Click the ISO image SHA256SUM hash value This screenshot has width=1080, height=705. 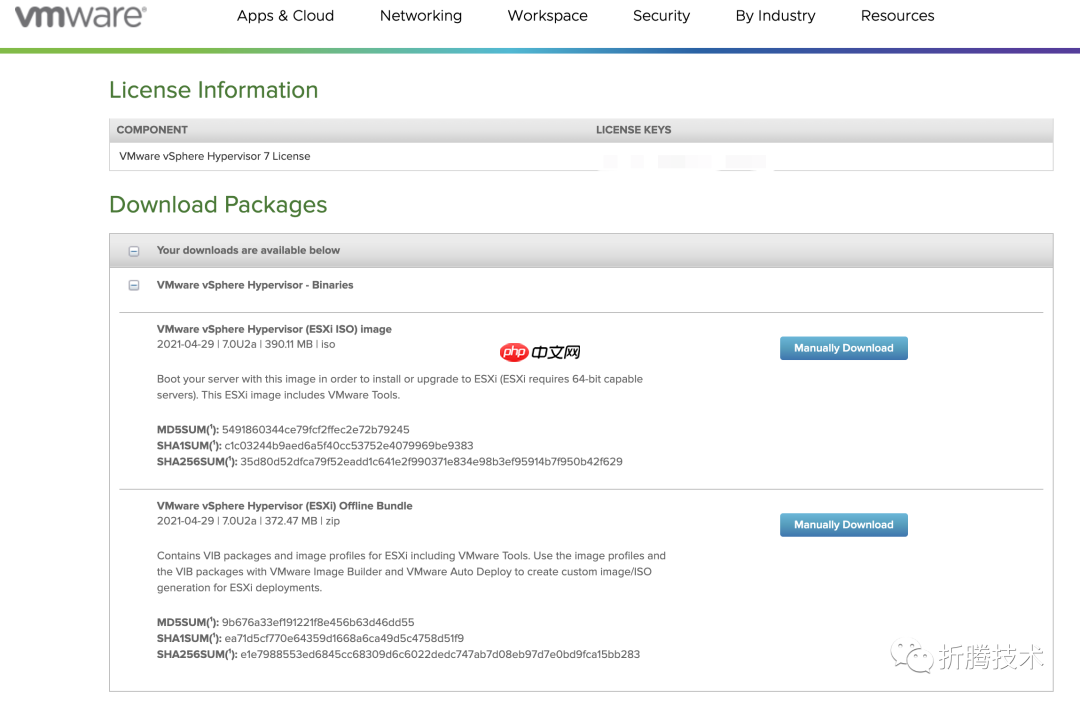click(431, 462)
